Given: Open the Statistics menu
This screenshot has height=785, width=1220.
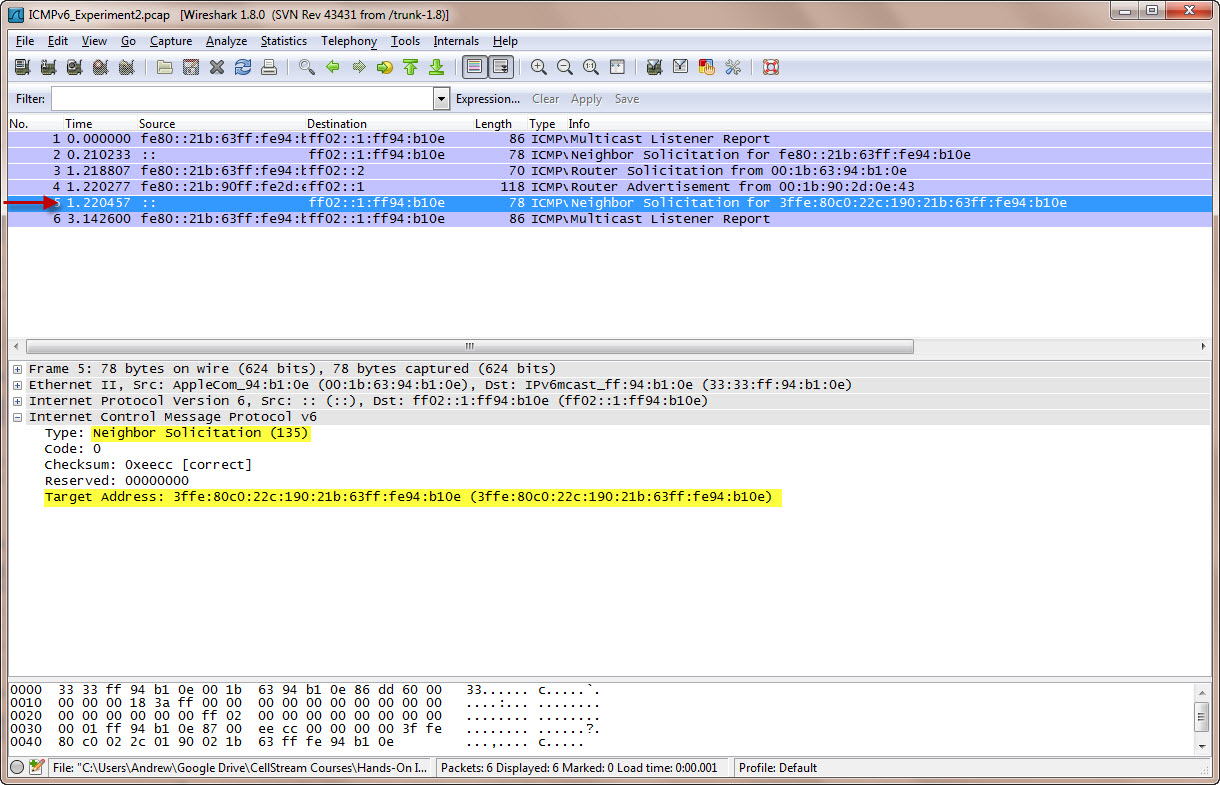Looking at the screenshot, I should [x=284, y=41].
